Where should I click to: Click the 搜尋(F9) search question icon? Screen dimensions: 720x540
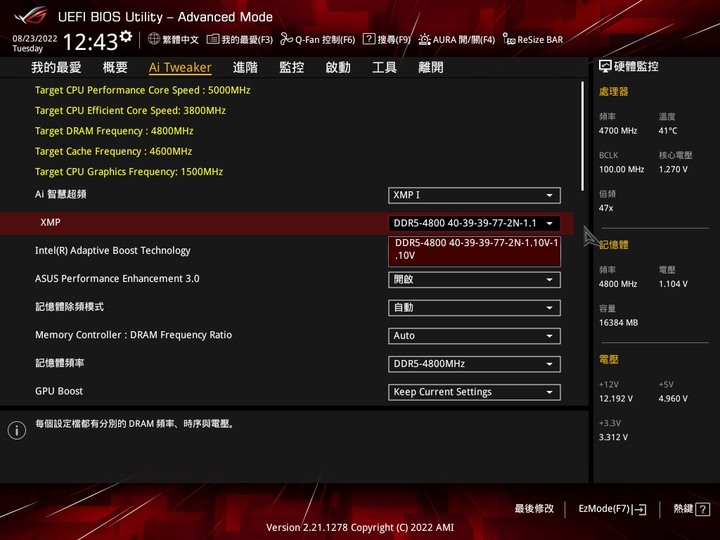click(x=369, y=39)
